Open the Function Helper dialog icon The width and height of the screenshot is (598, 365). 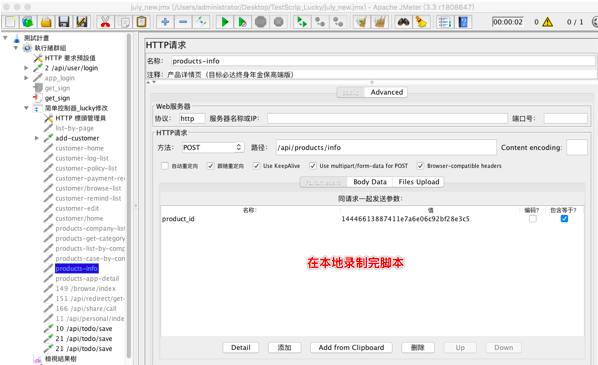pyautogui.click(x=445, y=22)
